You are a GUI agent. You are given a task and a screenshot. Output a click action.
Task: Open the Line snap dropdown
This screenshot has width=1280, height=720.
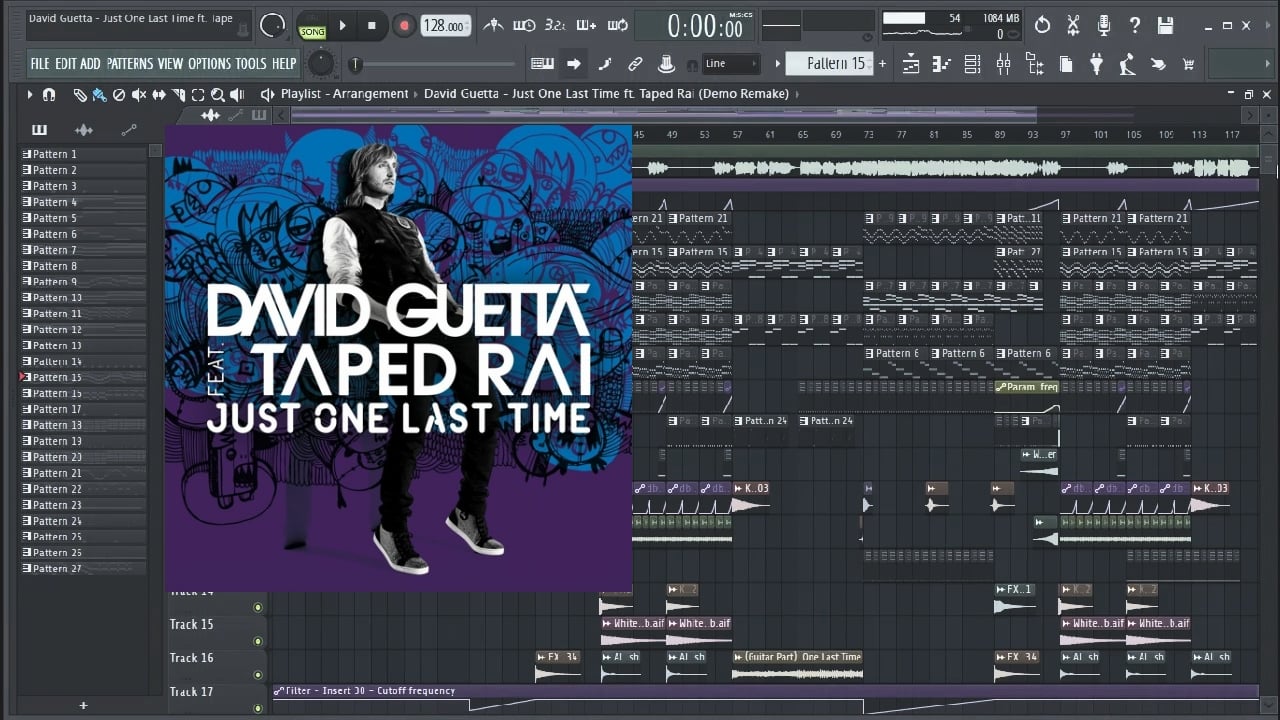(731, 64)
